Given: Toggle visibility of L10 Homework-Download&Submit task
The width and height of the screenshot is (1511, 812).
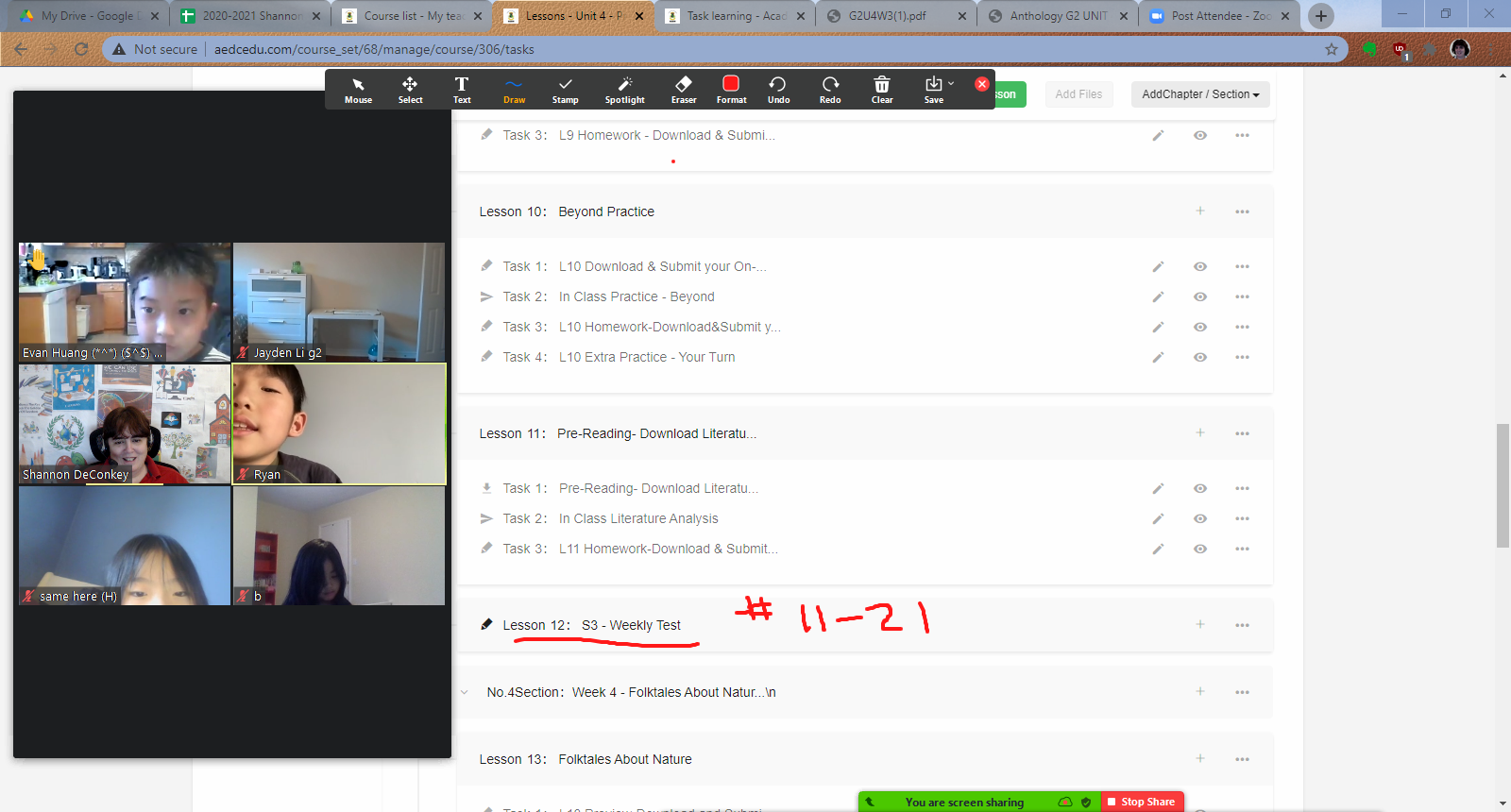Looking at the screenshot, I should point(1200,328).
